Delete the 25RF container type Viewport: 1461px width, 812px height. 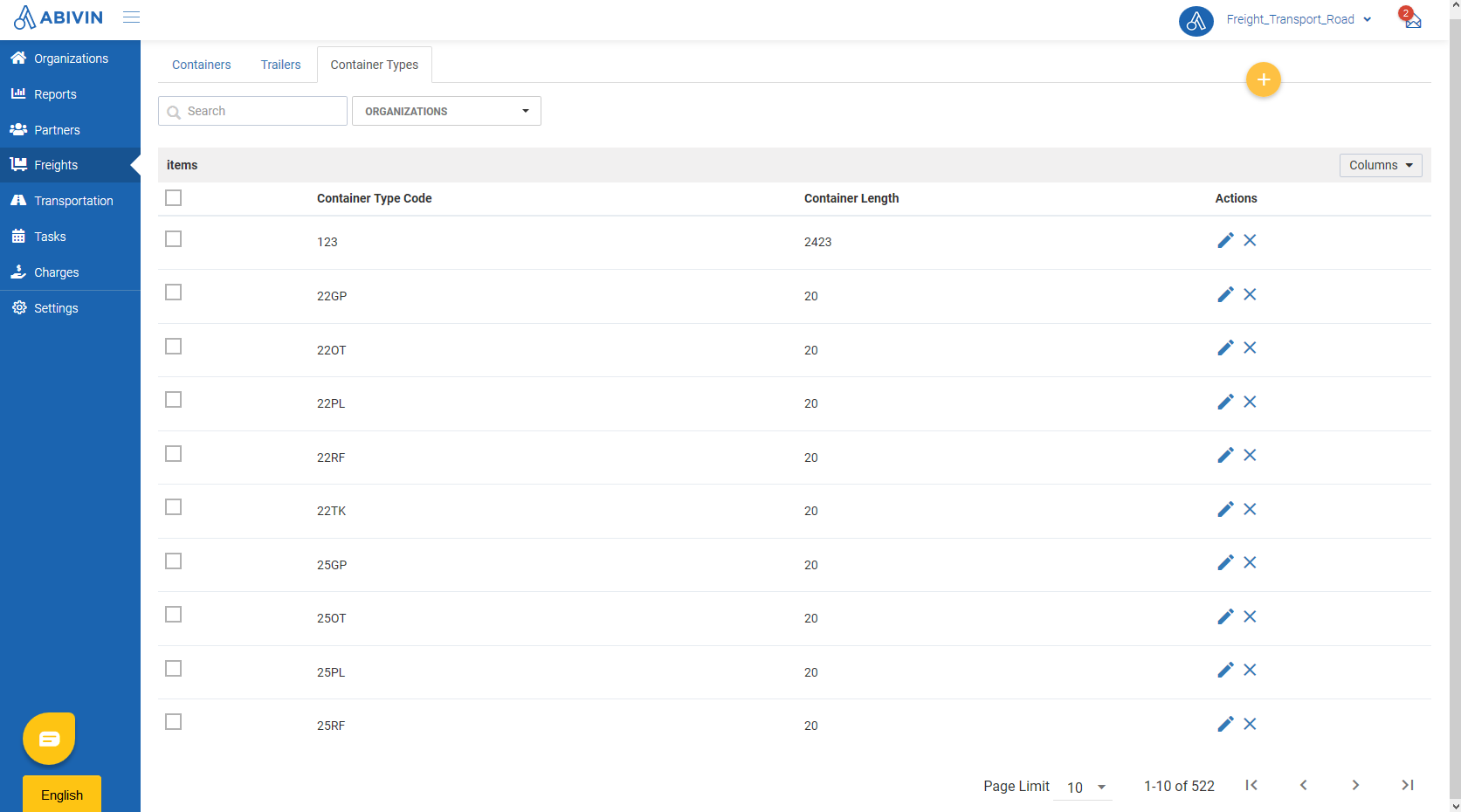point(1250,724)
